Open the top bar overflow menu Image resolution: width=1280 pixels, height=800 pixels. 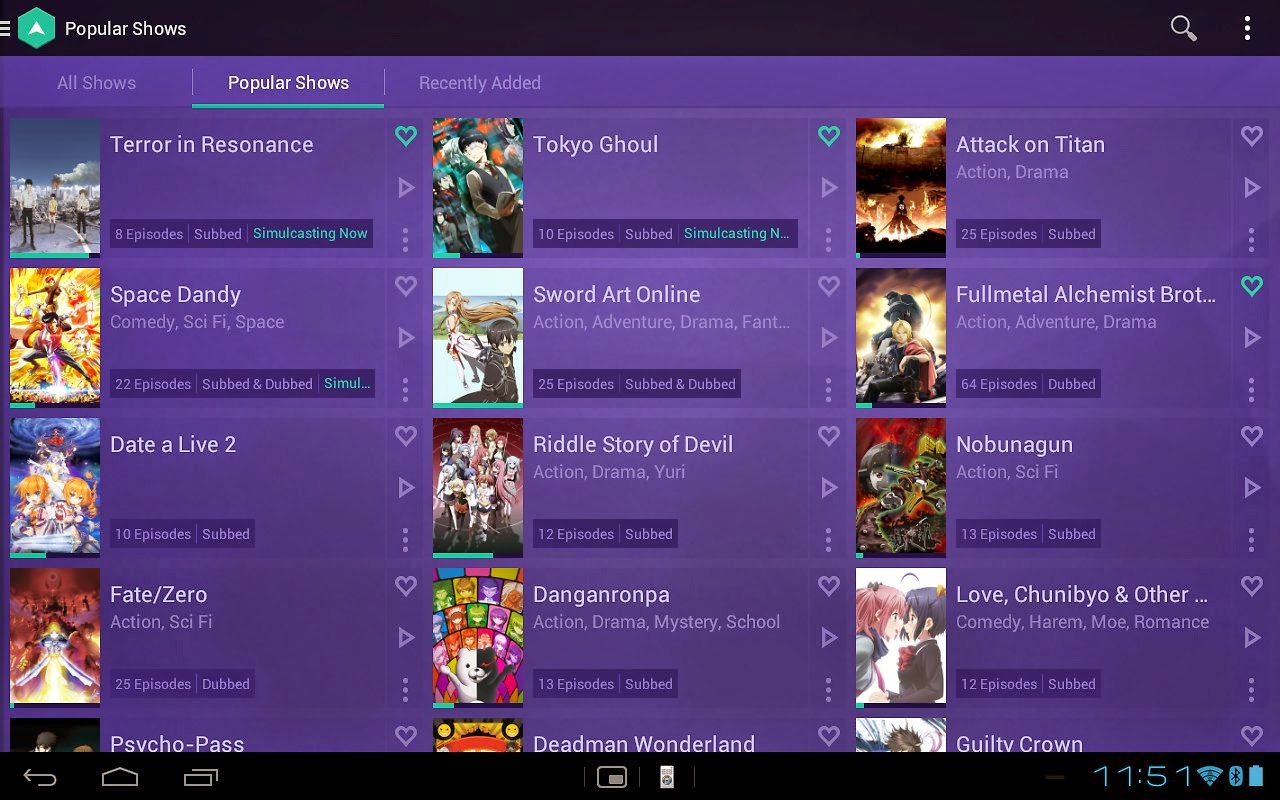[x=1247, y=28]
